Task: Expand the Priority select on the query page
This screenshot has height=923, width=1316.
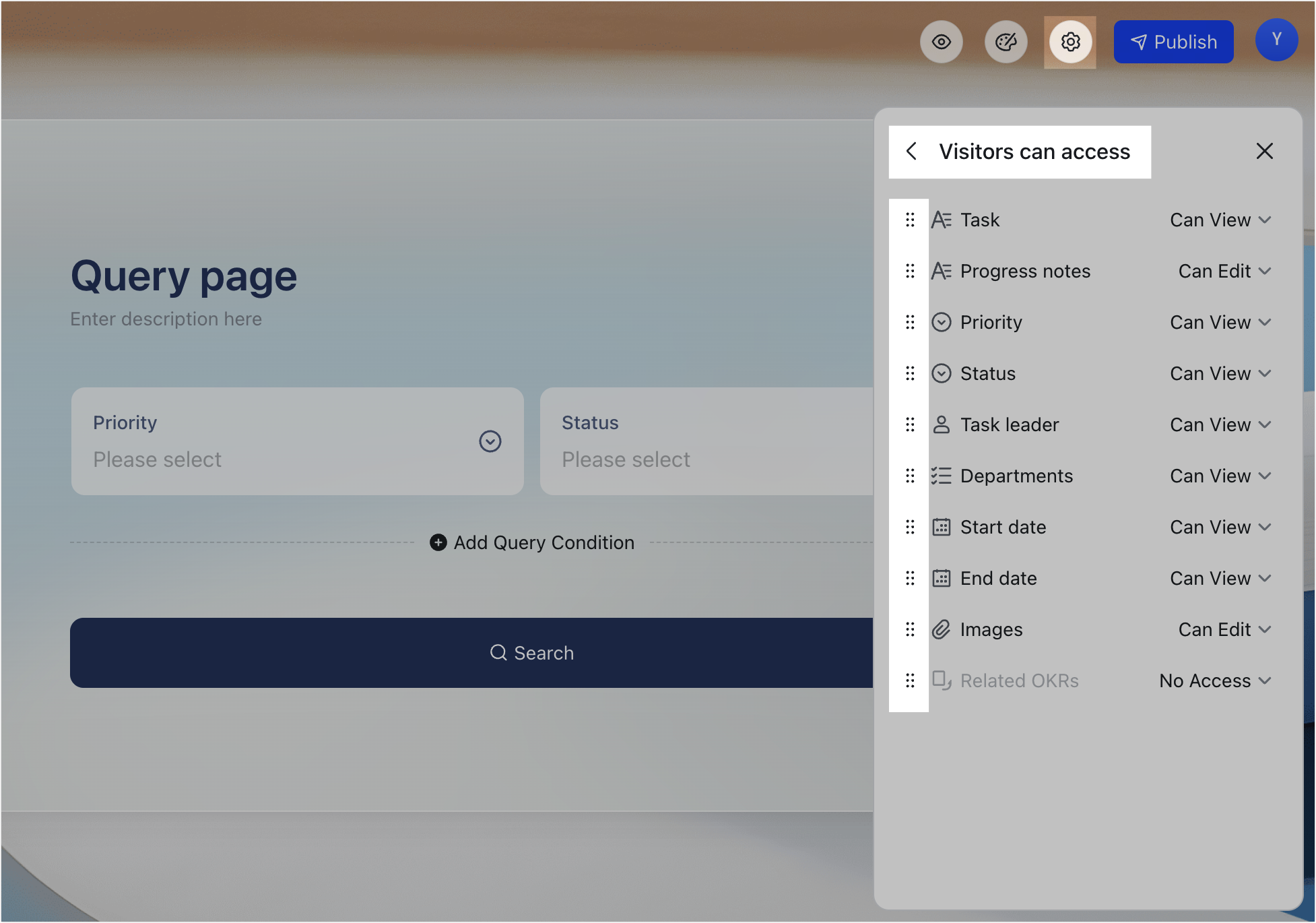Action: 491,441
